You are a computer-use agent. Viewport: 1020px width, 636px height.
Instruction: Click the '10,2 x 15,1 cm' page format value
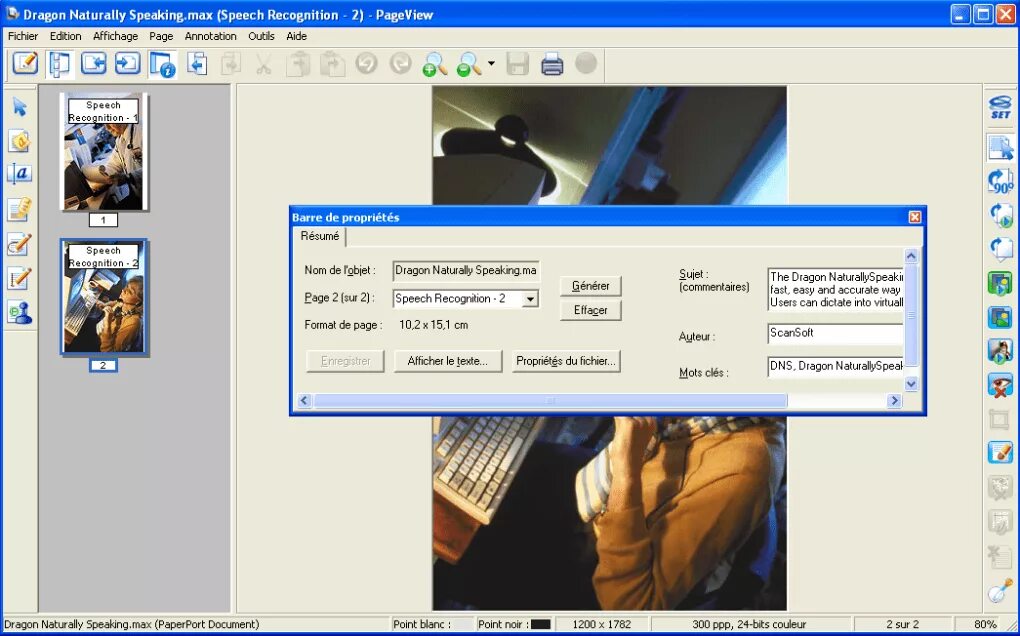(x=433, y=325)
